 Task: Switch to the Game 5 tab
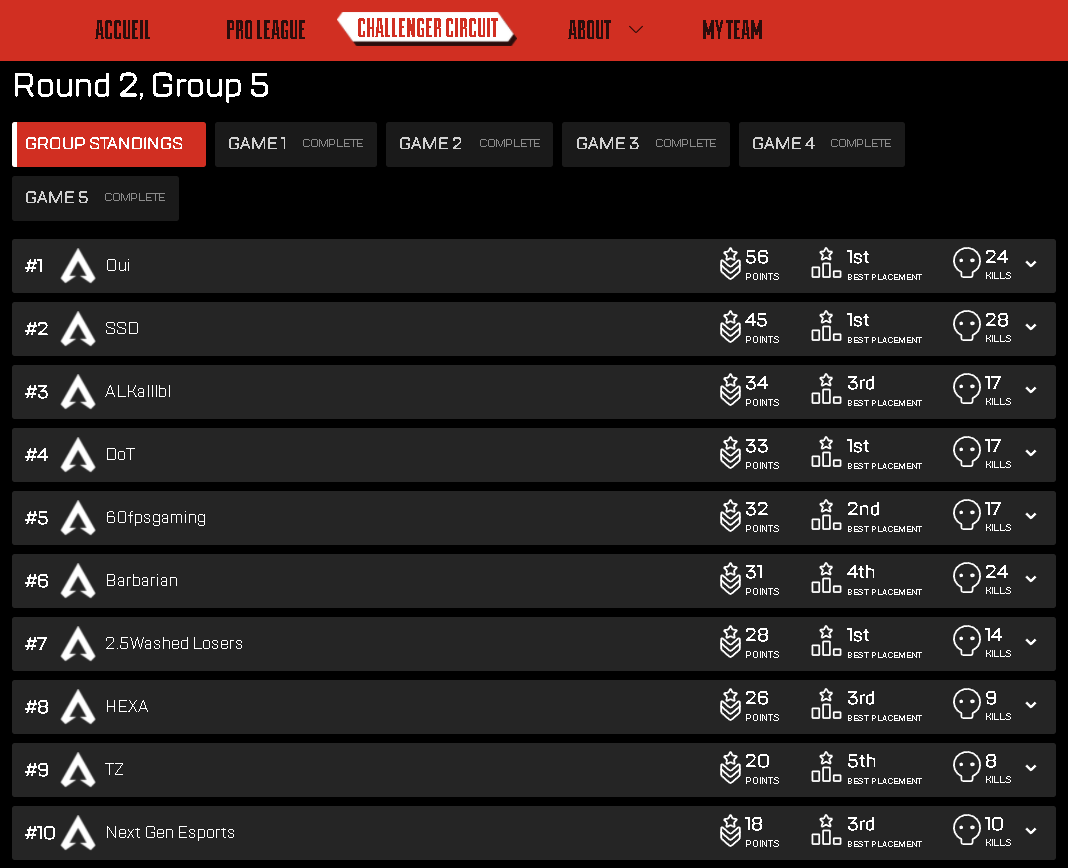point(95,198)
